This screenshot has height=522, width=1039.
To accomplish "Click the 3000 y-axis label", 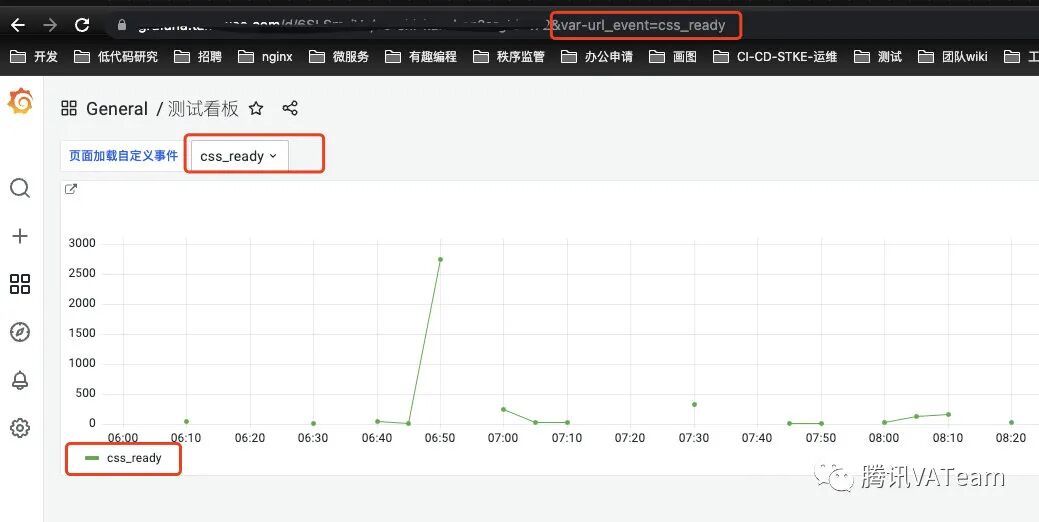I will click(x=82, y=243).
